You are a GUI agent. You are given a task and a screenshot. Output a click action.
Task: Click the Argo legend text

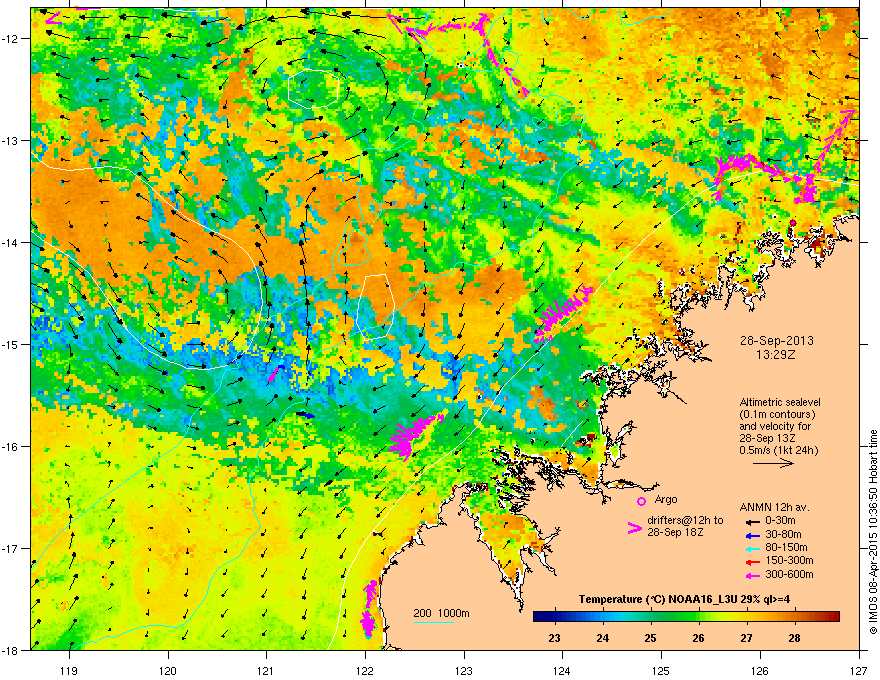click(666, 500)
